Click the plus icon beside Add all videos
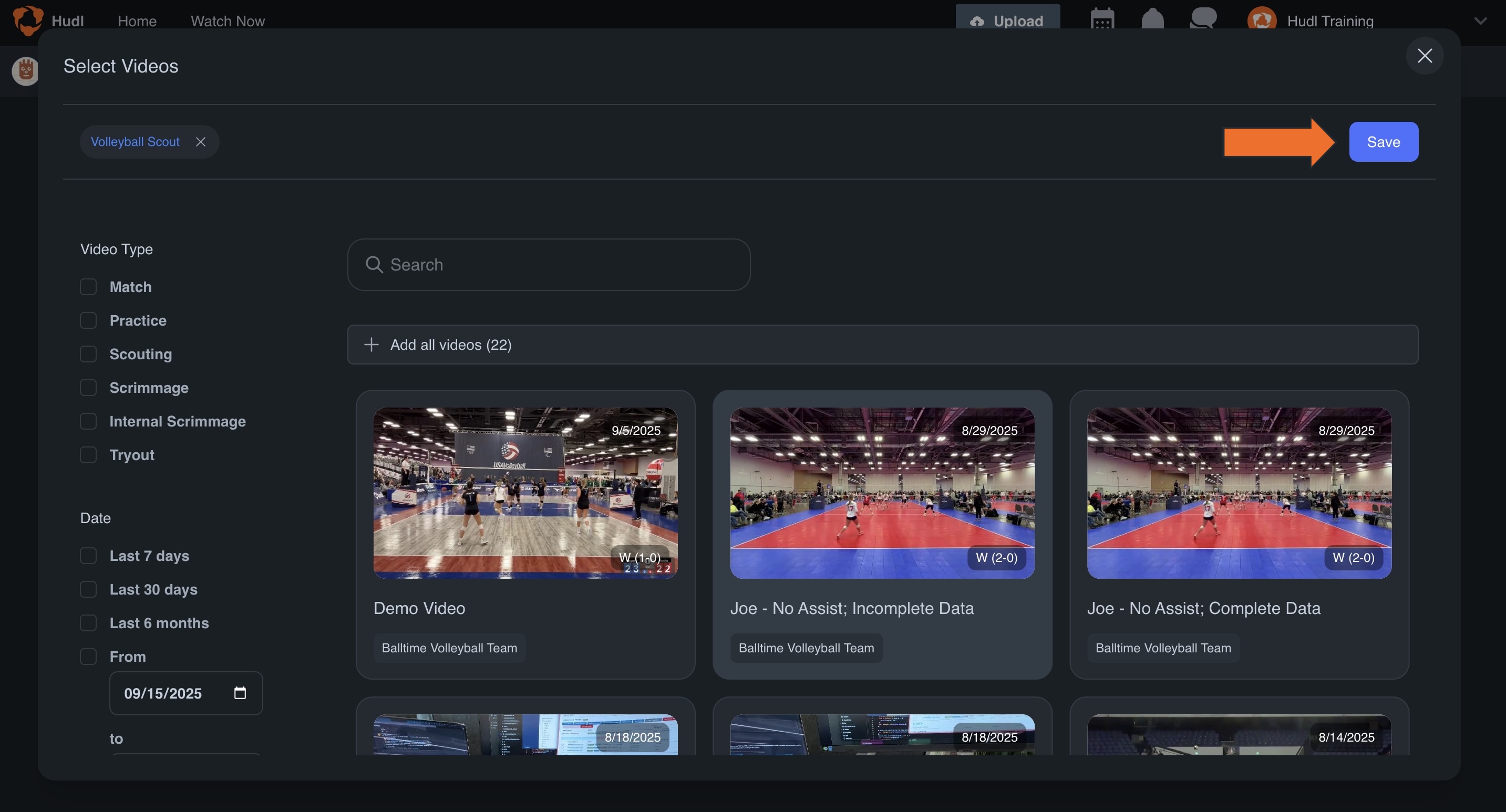 click(x=371, y=345)
